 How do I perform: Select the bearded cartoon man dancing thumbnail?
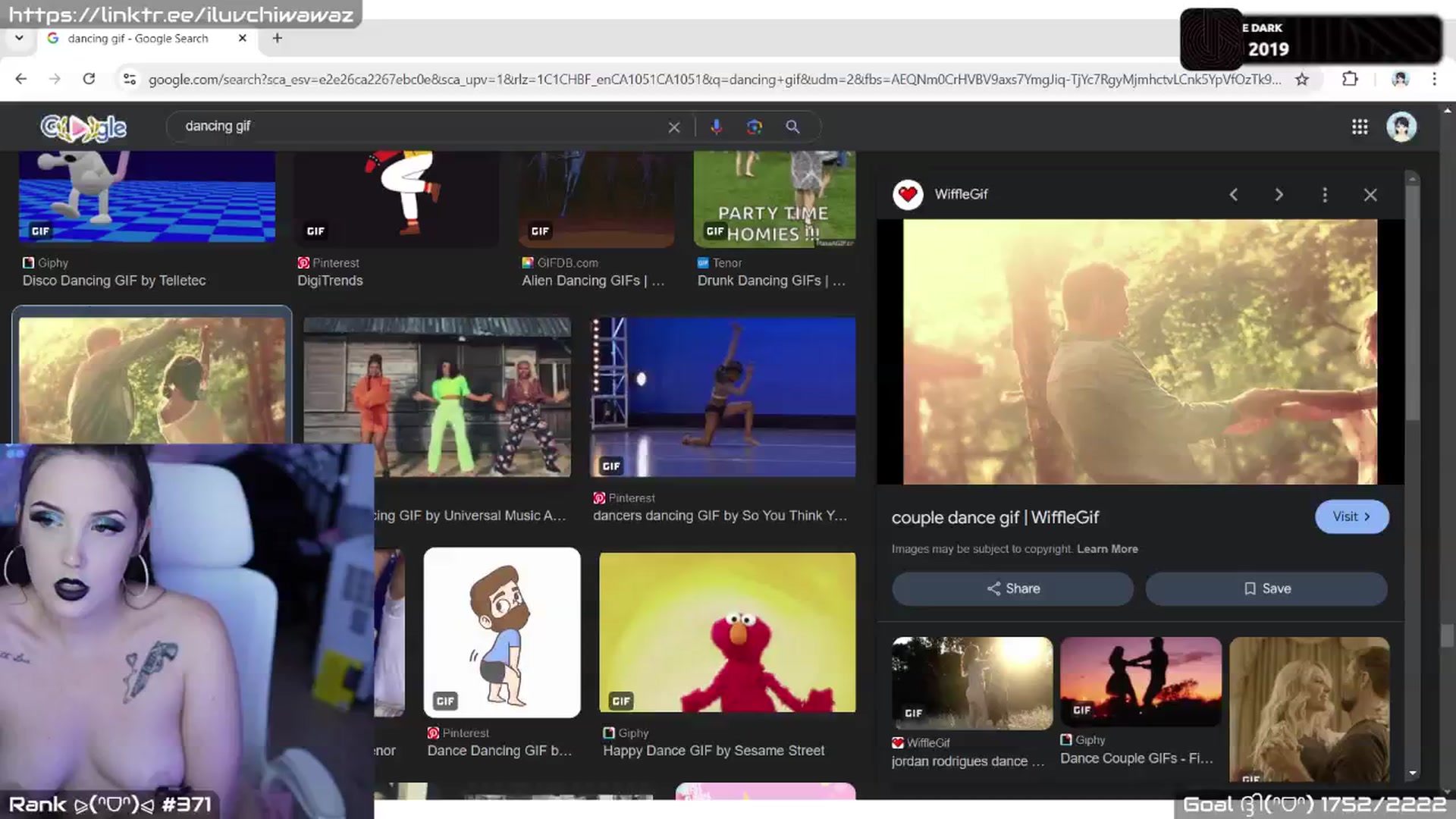(x=502, y=632)
